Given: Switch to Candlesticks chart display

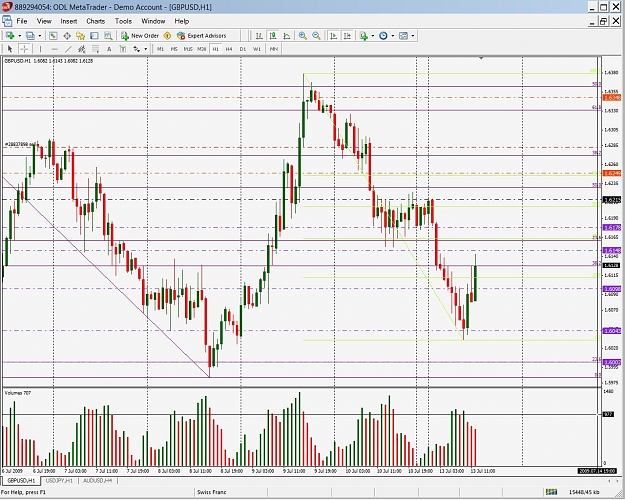Looking at the screenshot, I should coord(273,36).
